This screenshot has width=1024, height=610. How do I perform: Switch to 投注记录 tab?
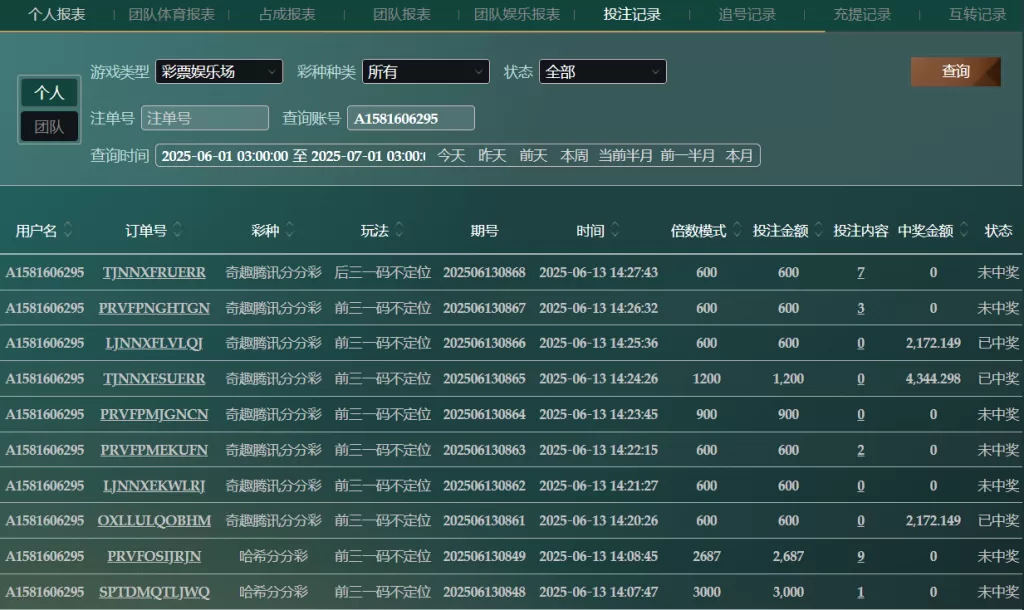pos(632,14)
